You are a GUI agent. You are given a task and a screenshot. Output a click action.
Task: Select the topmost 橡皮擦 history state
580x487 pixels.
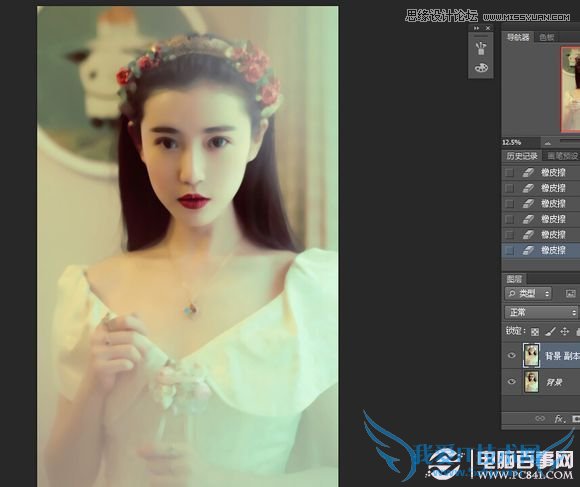click(541, 173)
